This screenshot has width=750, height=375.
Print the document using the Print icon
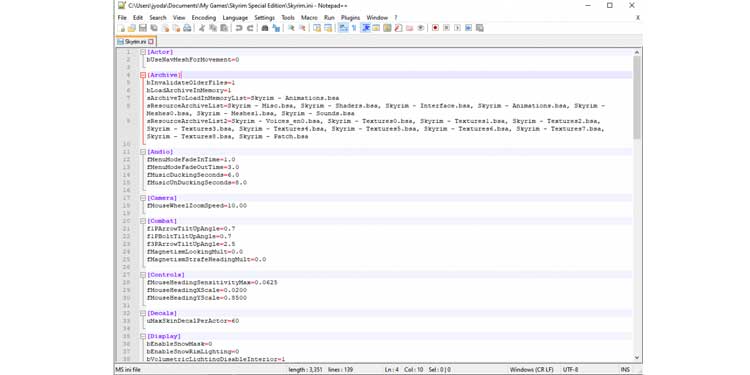click(x=188, y=28)
